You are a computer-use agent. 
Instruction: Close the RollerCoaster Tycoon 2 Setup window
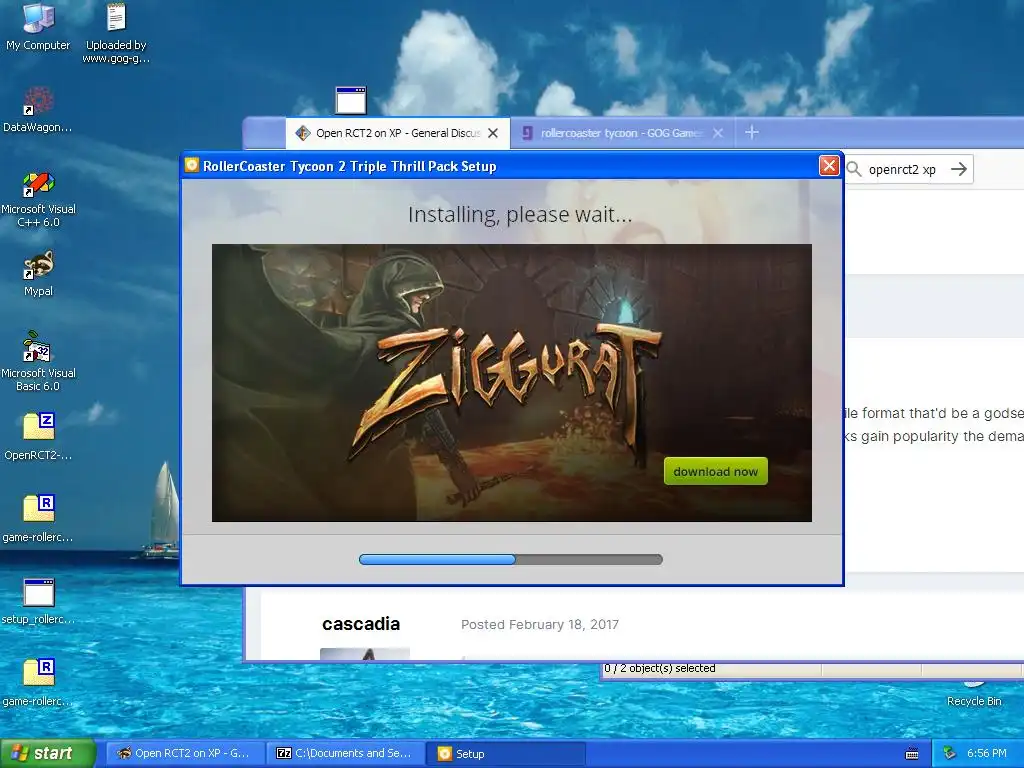coord(829,166)
